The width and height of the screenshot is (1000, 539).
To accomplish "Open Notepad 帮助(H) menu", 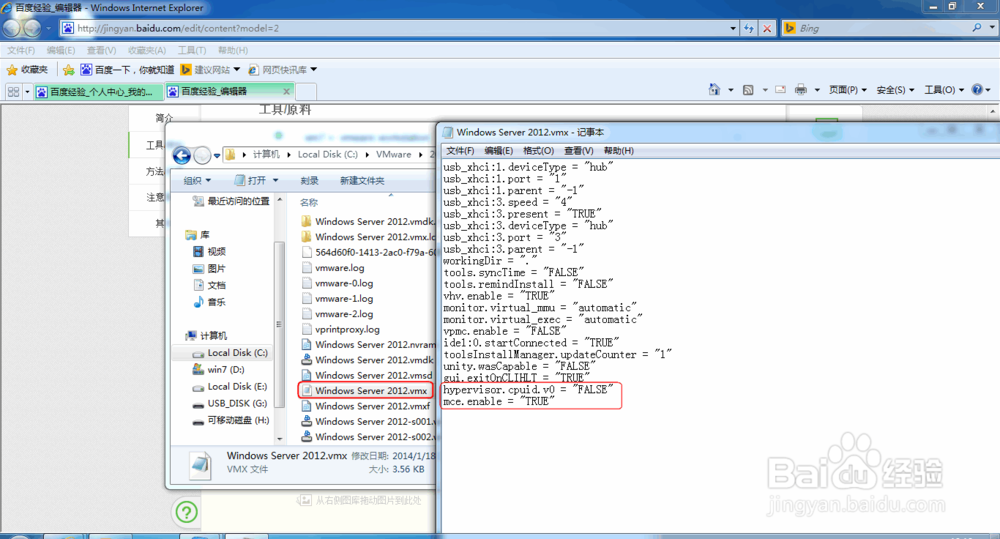I will click(x=619, y=151).
